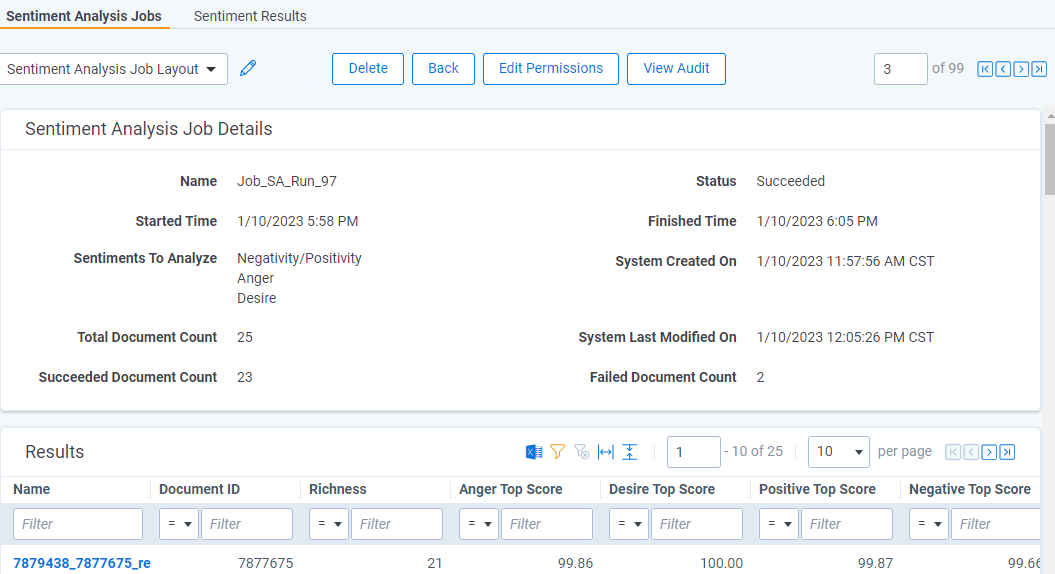Sort by Desire Top Score header
The image size is (1055, 574).
point(662,489)
